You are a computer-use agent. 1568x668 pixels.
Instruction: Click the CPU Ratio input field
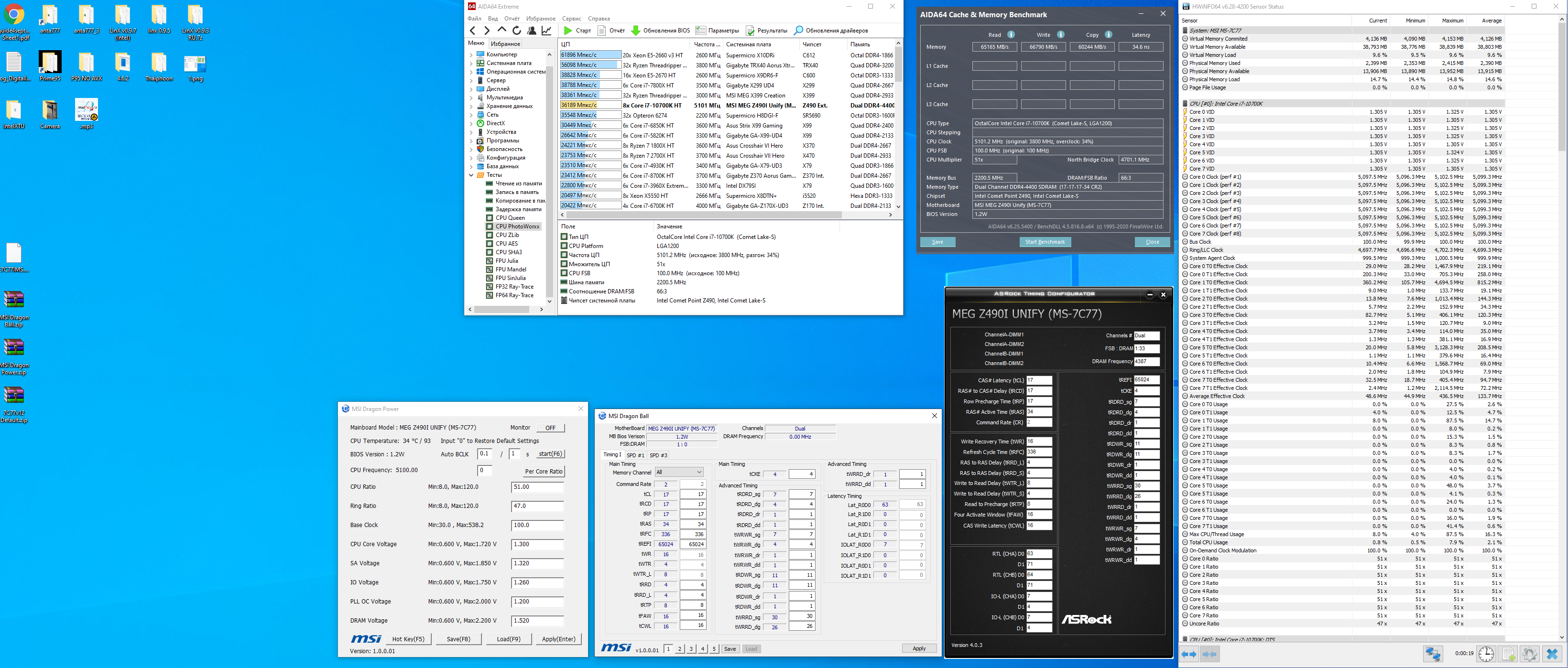[x=537, y=487]
